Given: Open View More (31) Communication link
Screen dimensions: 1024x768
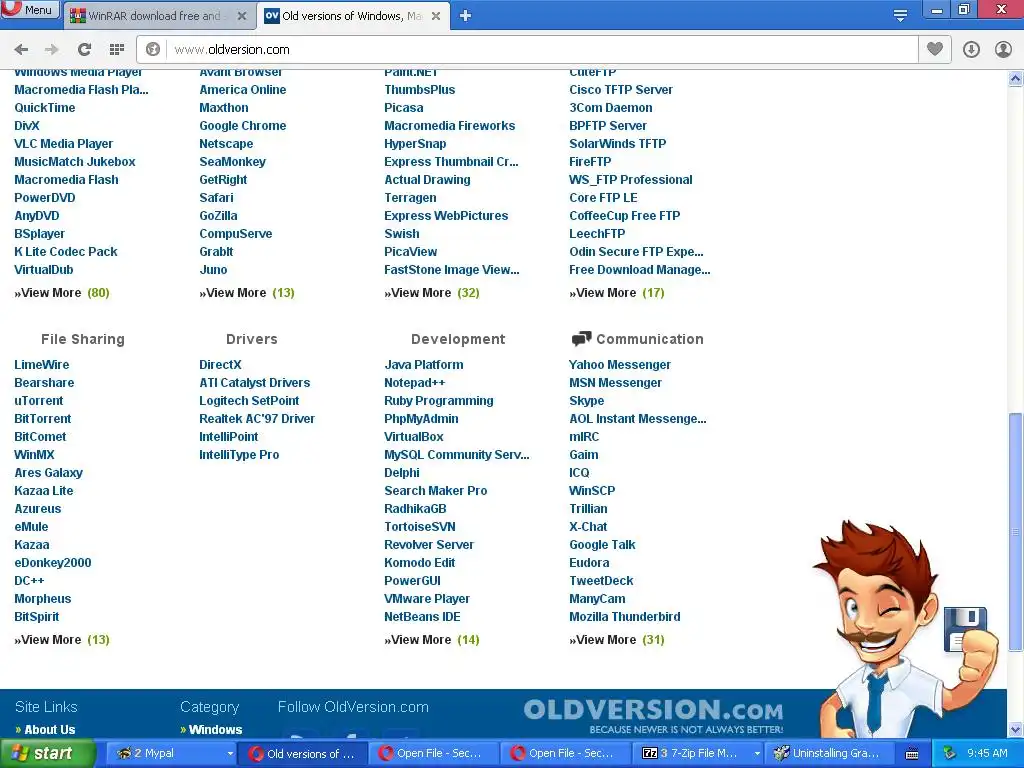Looking at the screenshot, I should point(616,639).
